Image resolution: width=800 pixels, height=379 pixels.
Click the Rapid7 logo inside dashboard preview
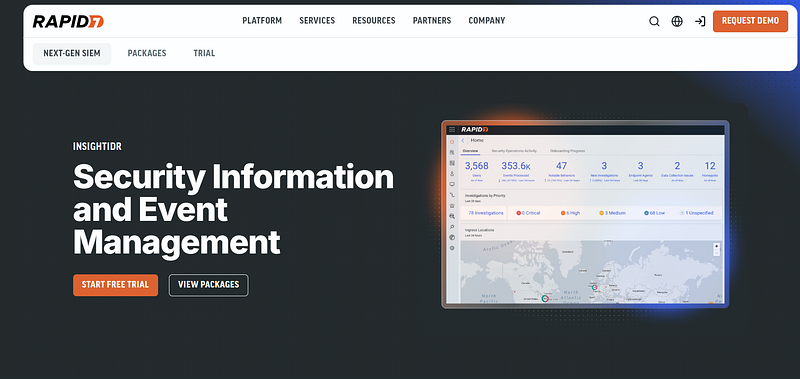coord(474,130)
